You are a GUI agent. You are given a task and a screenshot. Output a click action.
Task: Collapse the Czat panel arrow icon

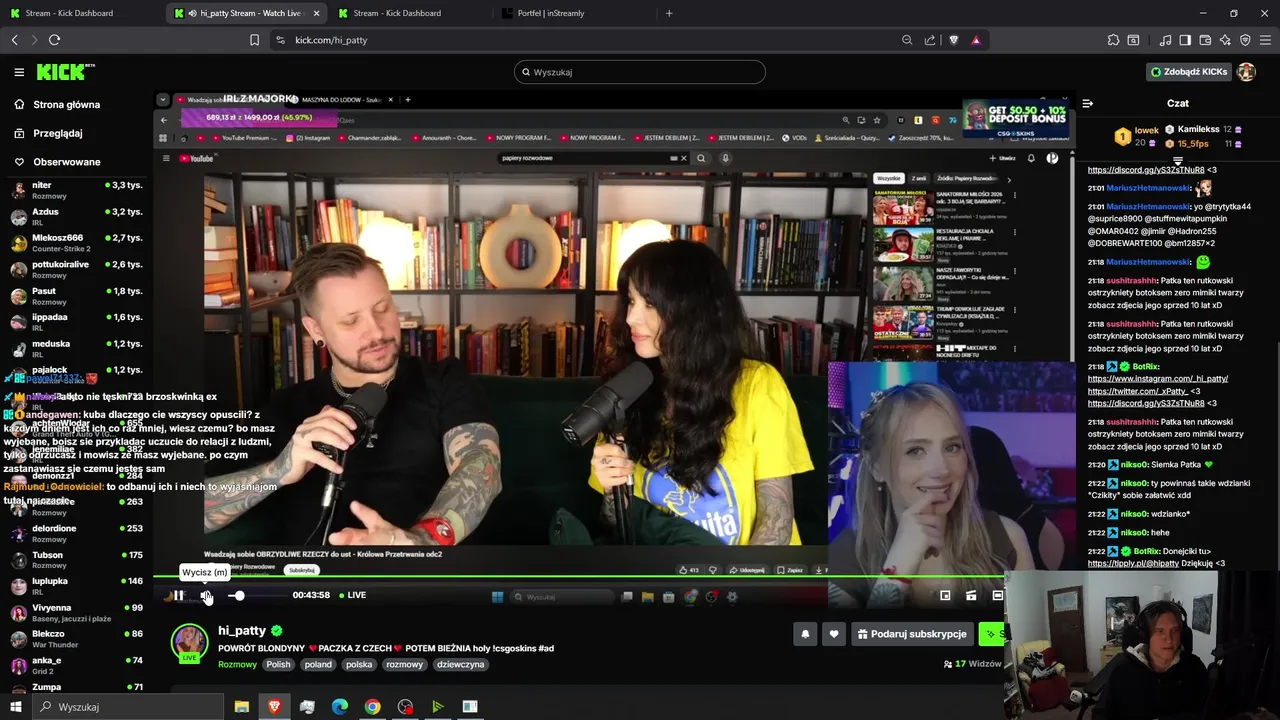(1088, 103)
